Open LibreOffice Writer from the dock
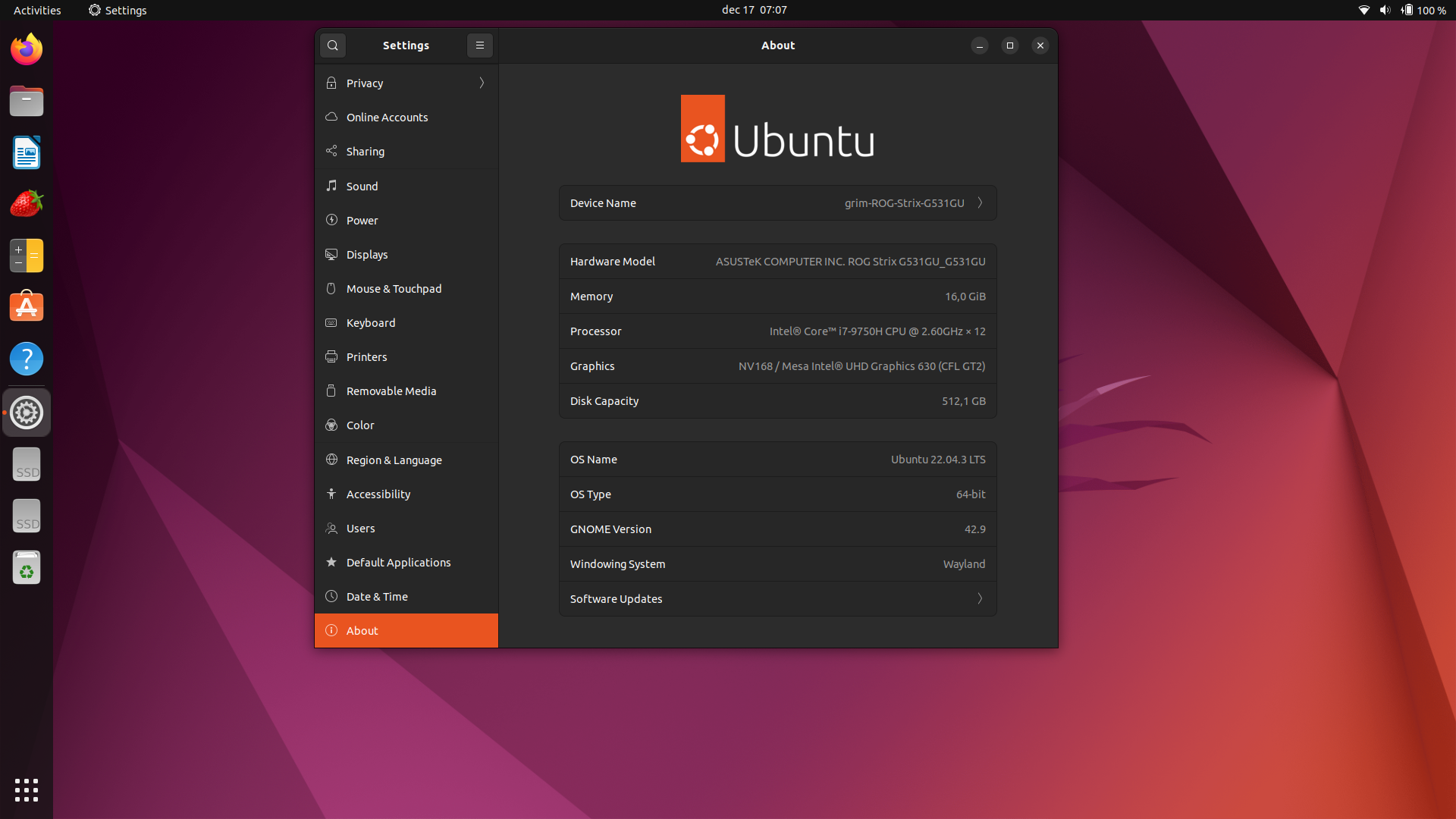 (x=27, y=152)
